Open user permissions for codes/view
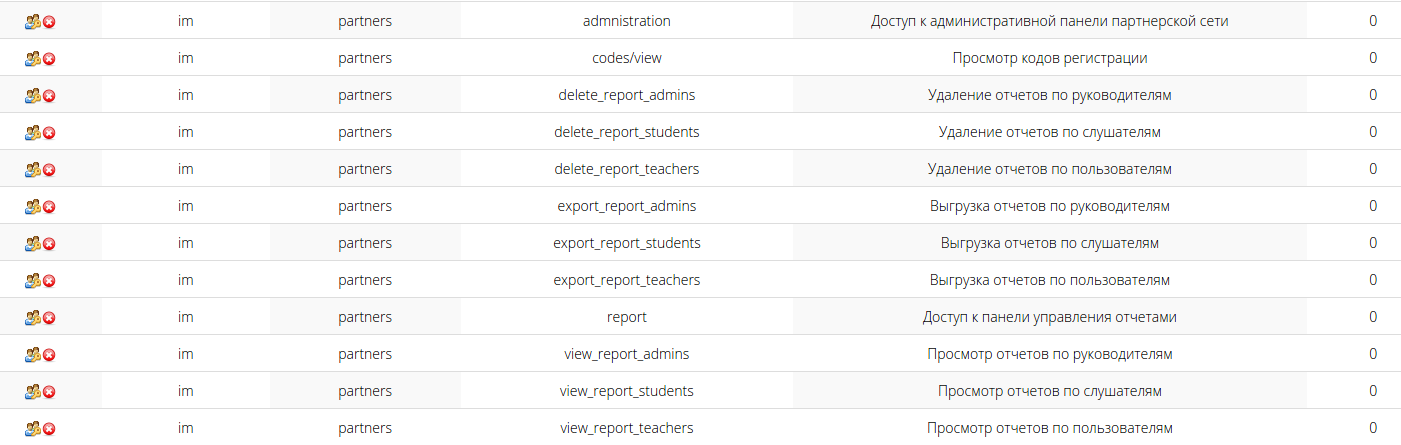1401x445 pixels. [32, 58]
